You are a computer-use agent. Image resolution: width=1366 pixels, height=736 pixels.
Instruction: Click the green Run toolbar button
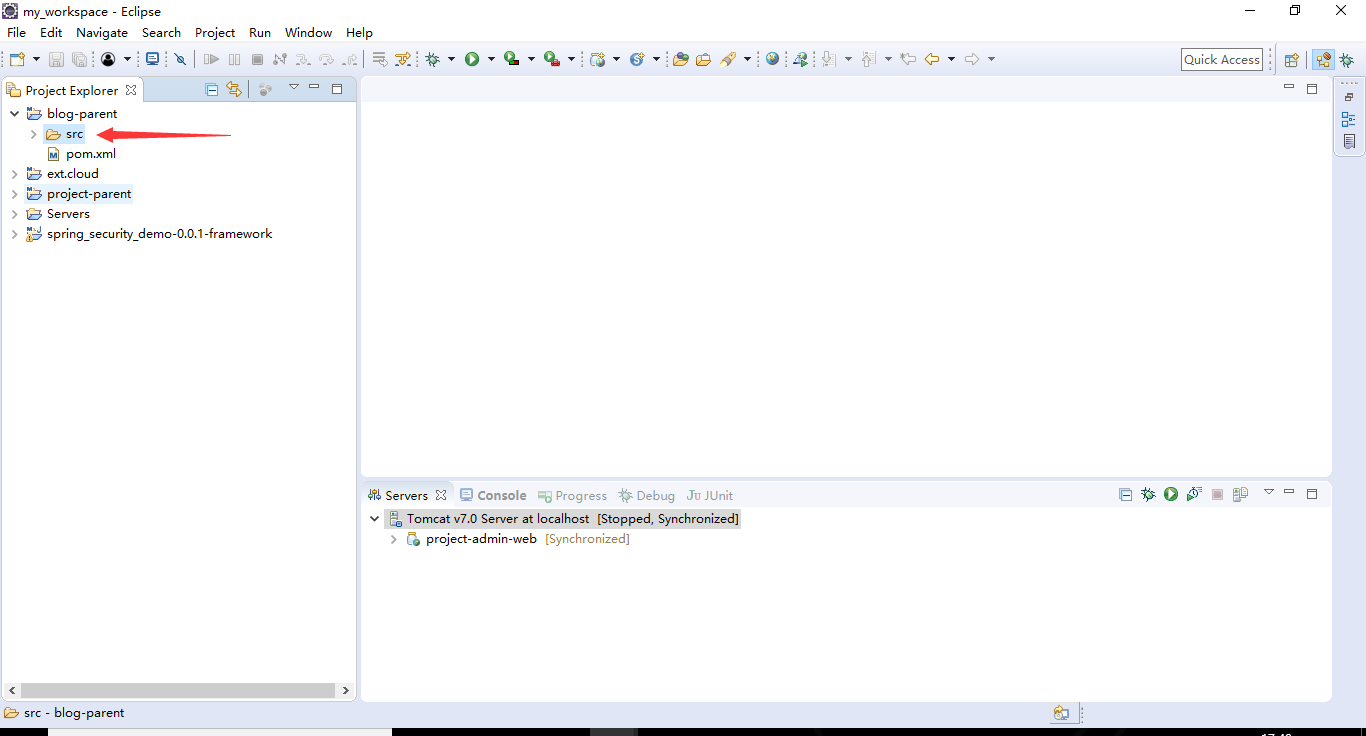471,59
